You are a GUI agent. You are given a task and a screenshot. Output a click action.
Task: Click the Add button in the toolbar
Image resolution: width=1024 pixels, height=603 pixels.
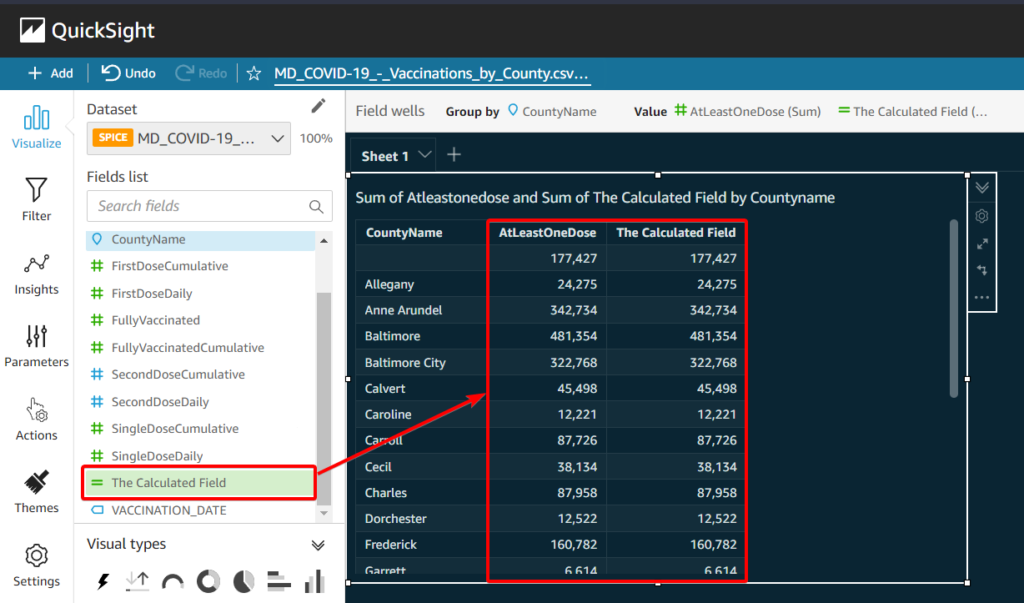click(x=49, y=73)
